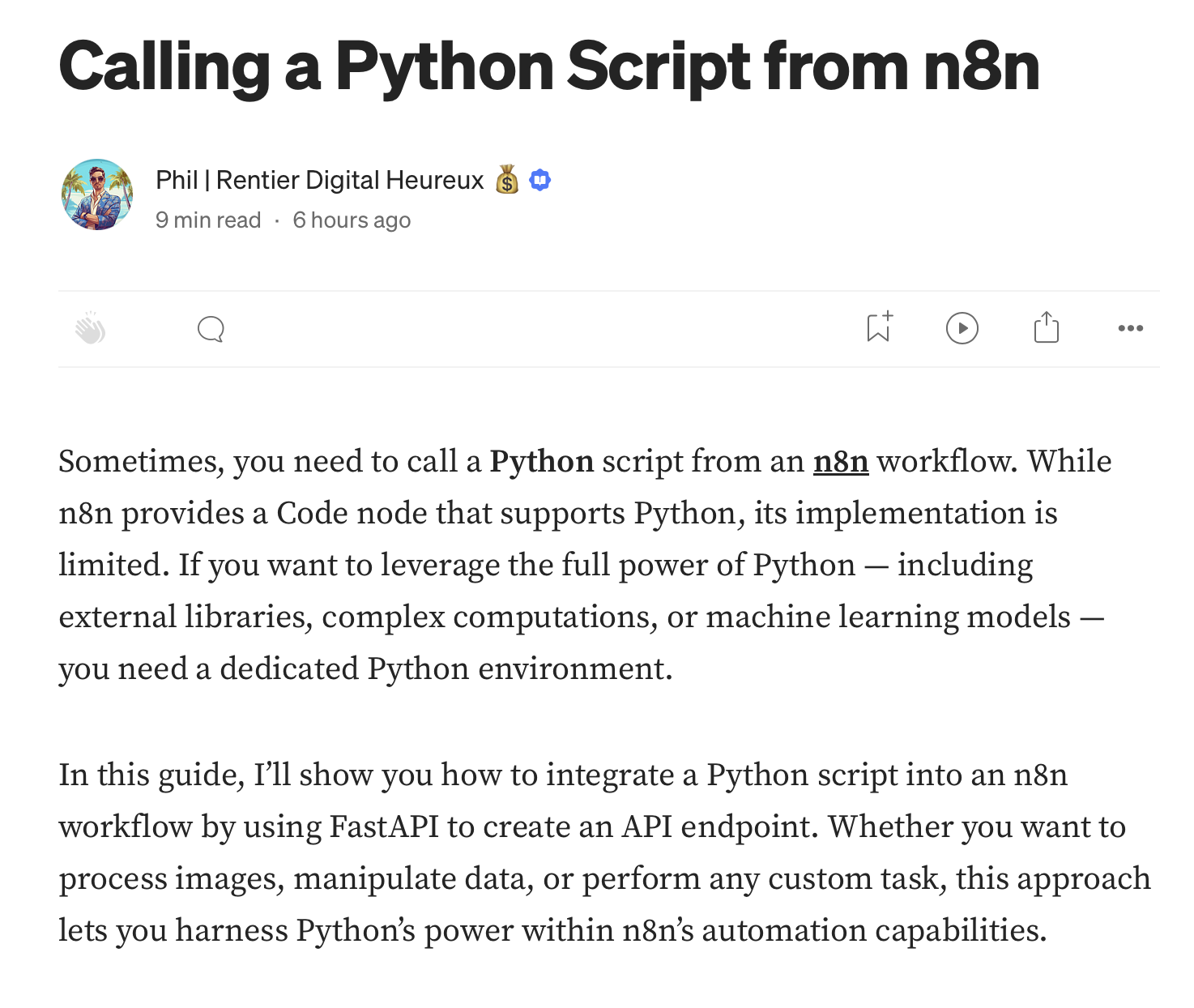Open the responses comment bubble
The width and height of the screenshot is (1194, 1008).
[210, 328]
